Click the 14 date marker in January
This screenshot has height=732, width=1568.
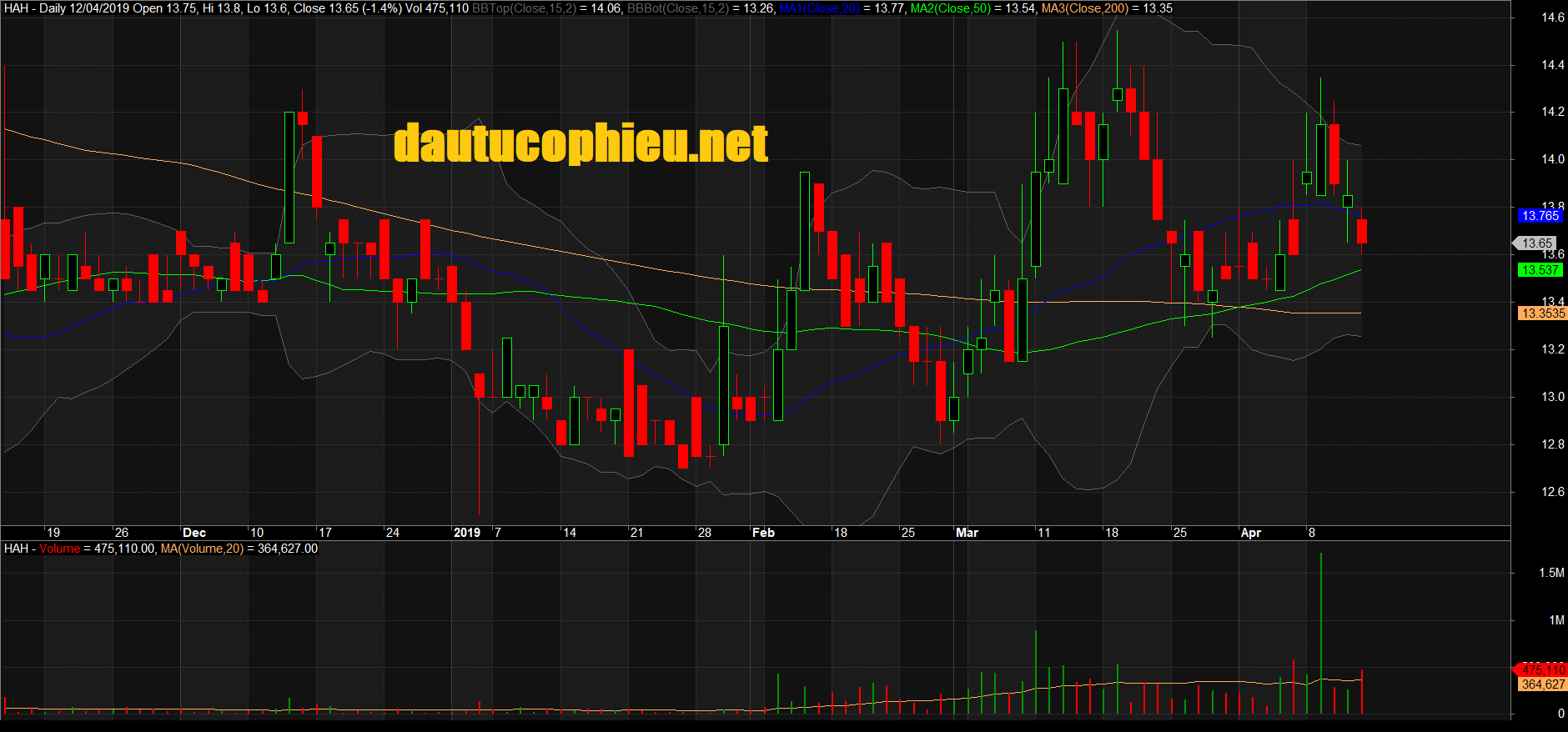click(x=570, y=533)
